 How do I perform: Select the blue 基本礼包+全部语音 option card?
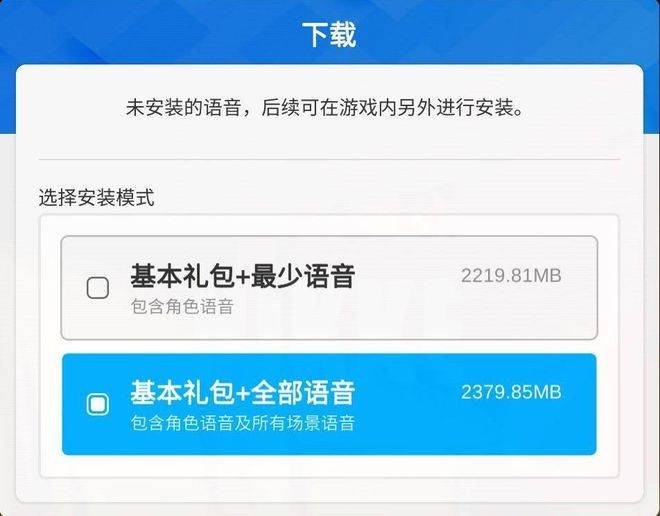[329, 404]
